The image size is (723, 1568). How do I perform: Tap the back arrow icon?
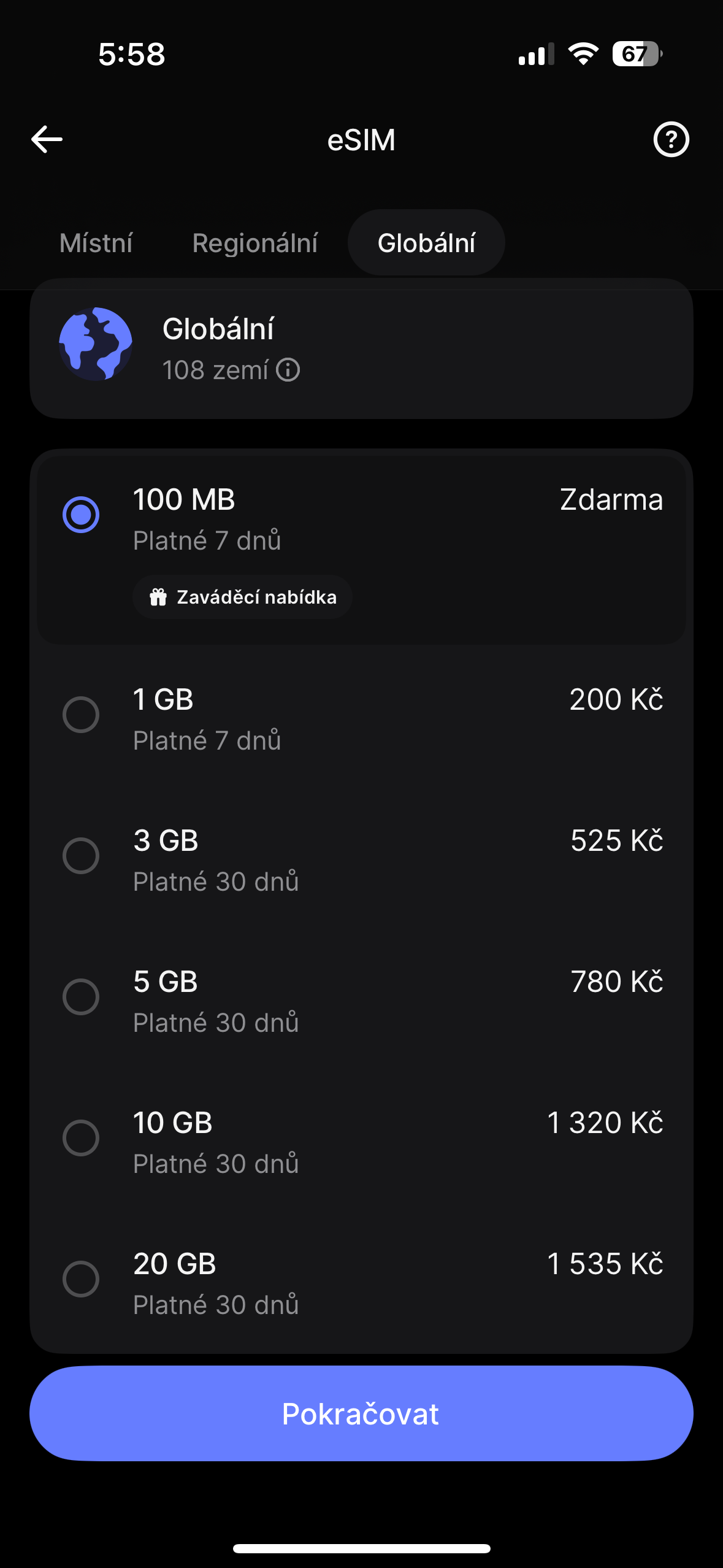47,139
